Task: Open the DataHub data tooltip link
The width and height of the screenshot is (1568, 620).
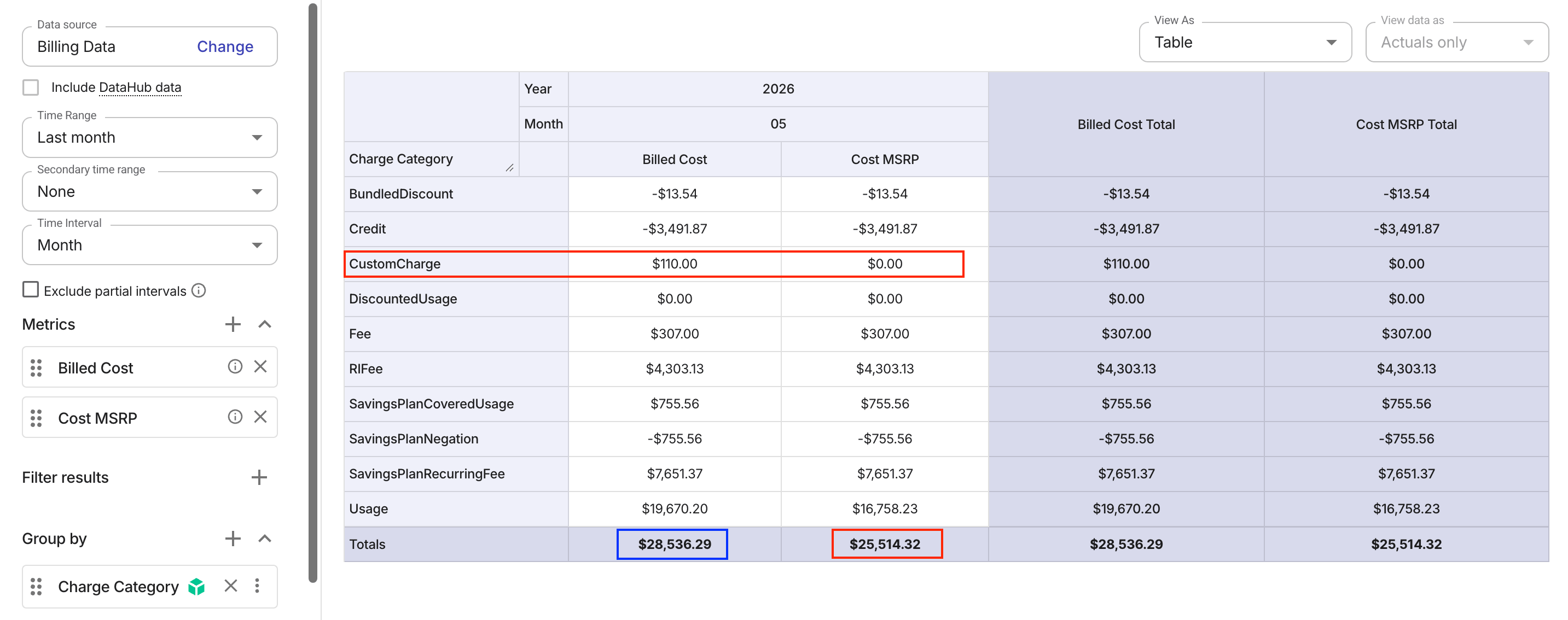Action: tap(140, 87)
